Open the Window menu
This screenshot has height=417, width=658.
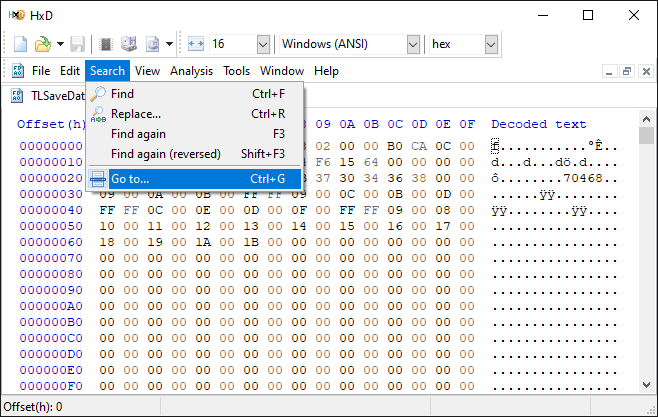282,71
